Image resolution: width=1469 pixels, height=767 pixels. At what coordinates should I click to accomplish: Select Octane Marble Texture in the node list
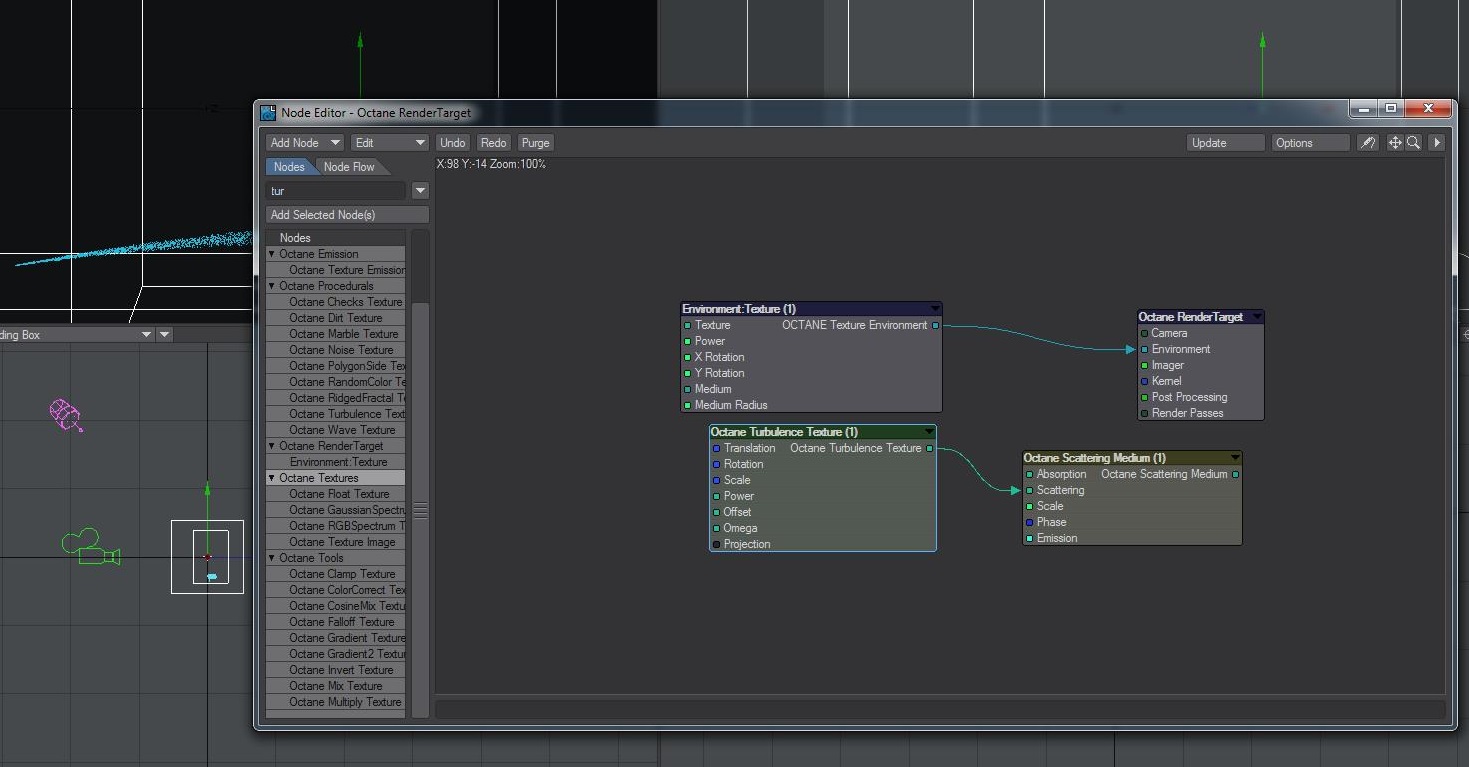coord(336,334)
